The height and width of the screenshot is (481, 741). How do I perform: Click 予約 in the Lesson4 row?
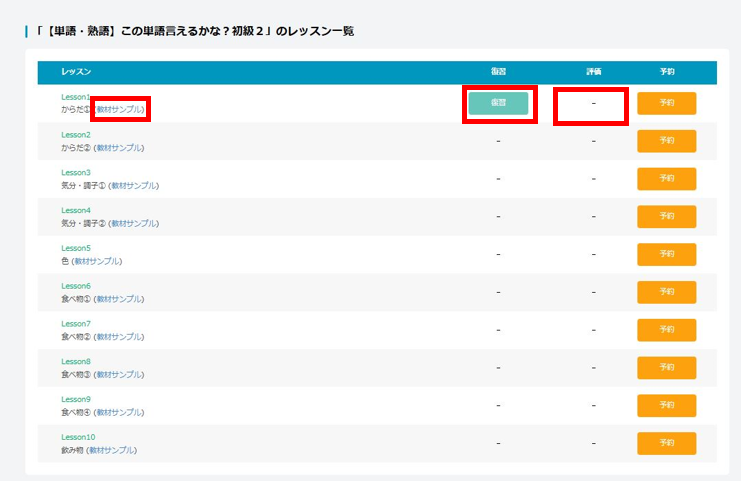click(x=666, y=217)
